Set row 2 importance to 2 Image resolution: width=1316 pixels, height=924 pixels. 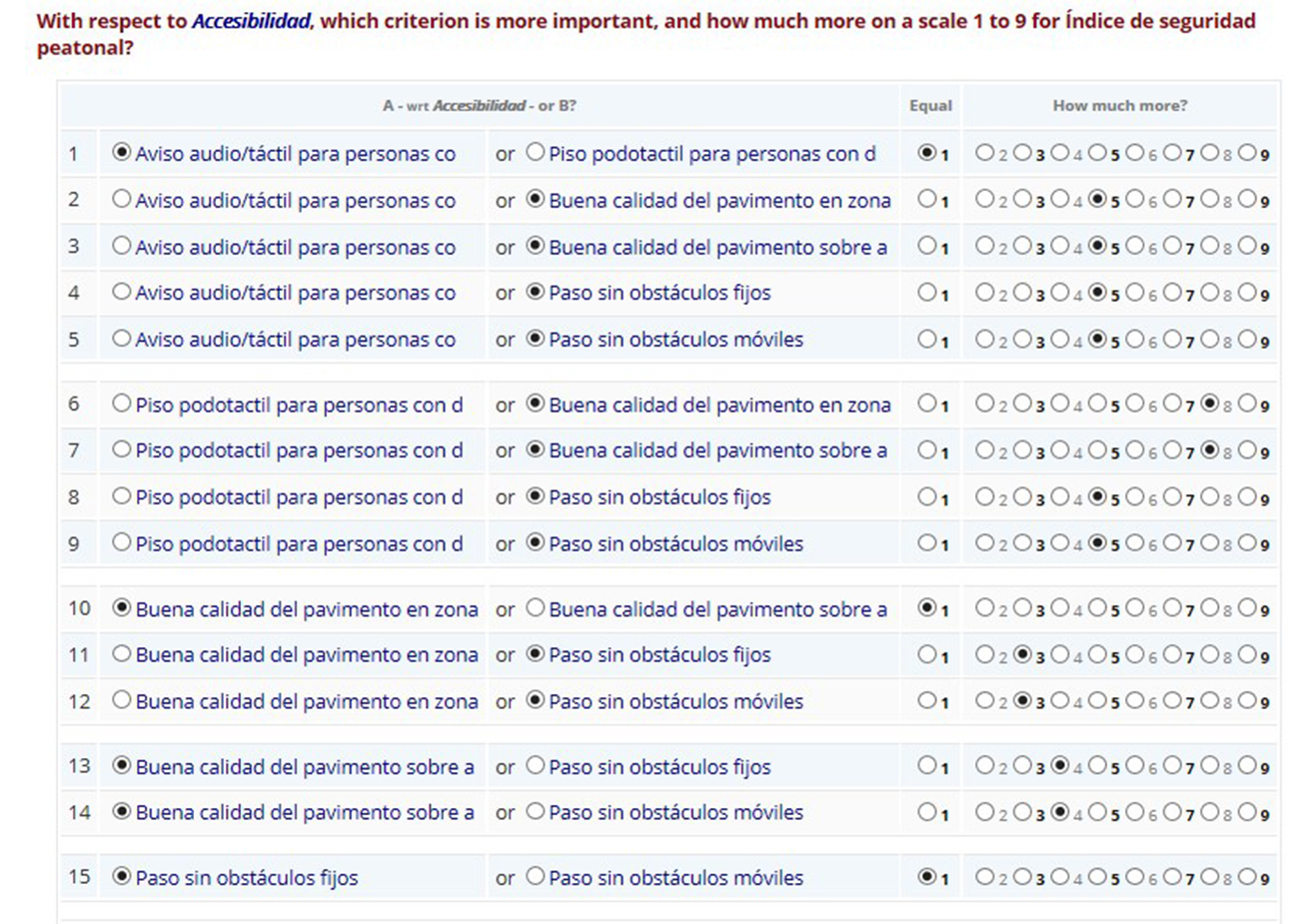985,200
